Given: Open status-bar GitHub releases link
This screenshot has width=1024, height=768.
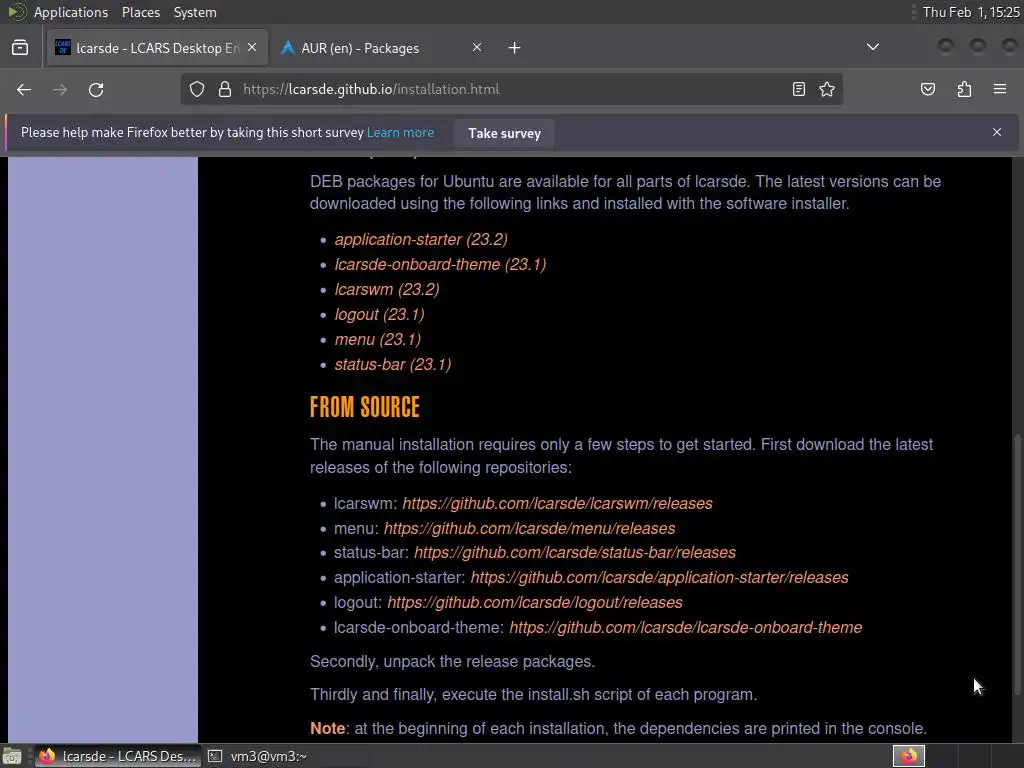Looking at the screenshot, I should 575,552.
